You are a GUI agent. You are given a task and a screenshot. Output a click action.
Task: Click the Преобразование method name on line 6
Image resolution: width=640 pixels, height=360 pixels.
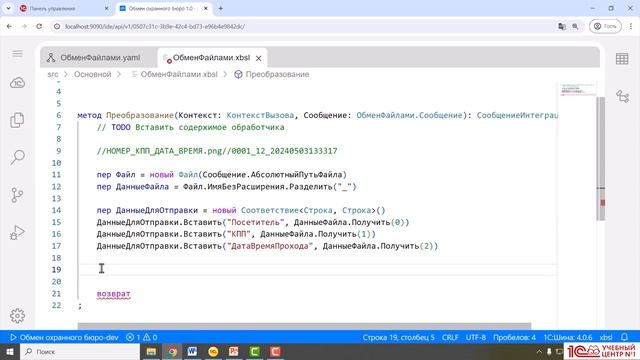[x=140, y=116]
